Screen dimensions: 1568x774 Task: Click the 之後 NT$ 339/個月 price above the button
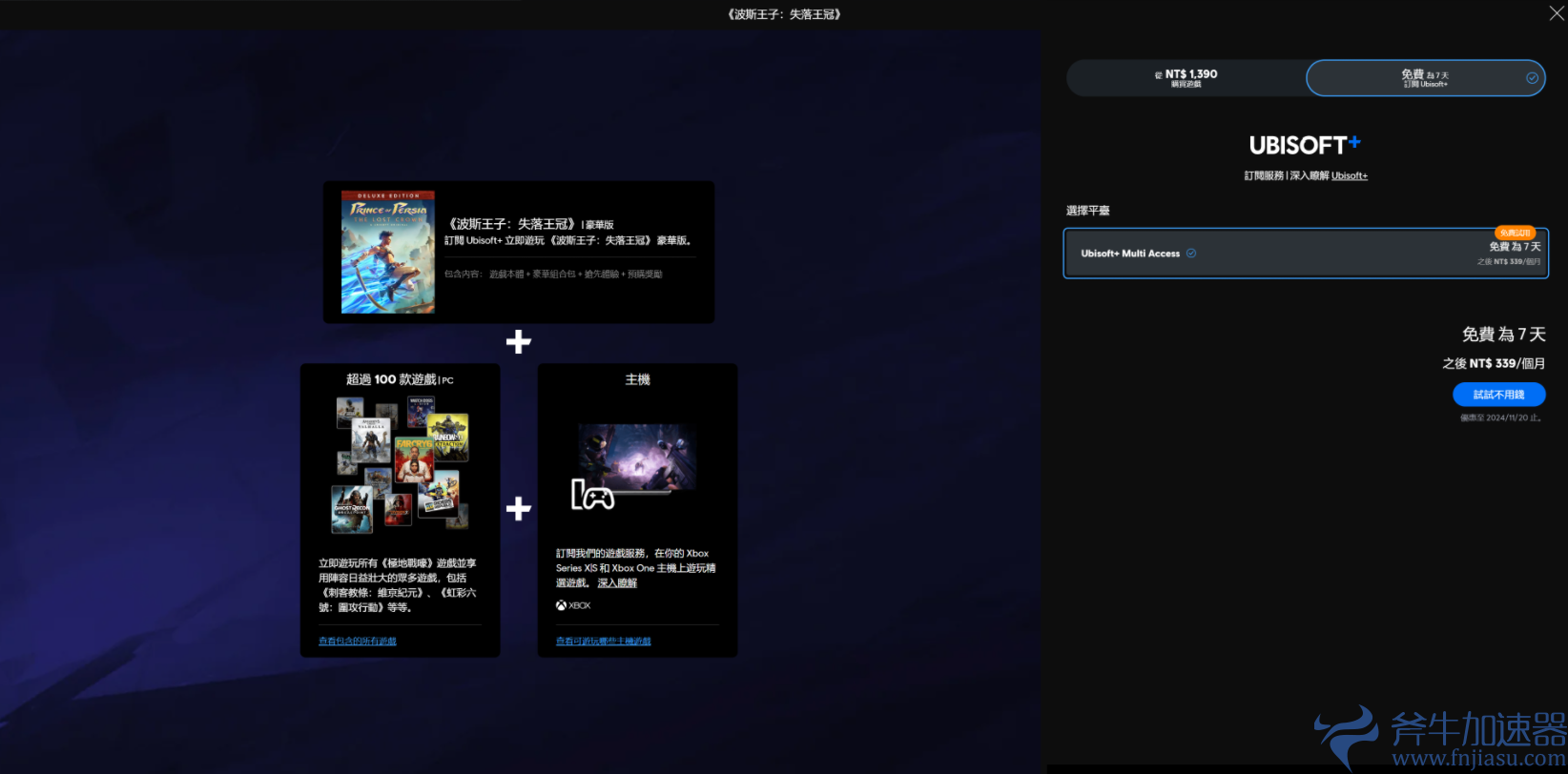tap(1494, 363)
